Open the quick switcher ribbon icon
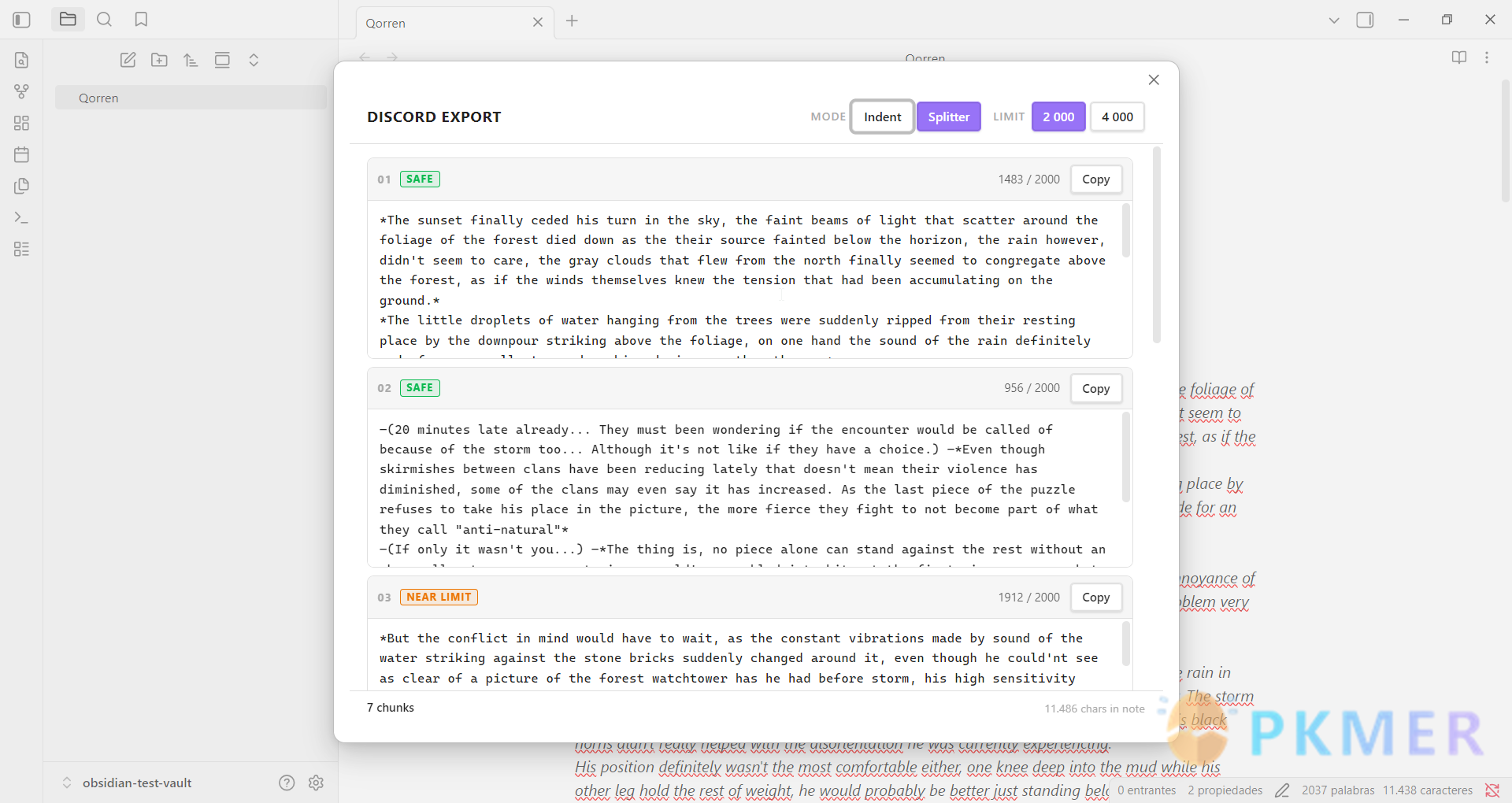This screenshot has height=803, width=1512. point(21,60)
